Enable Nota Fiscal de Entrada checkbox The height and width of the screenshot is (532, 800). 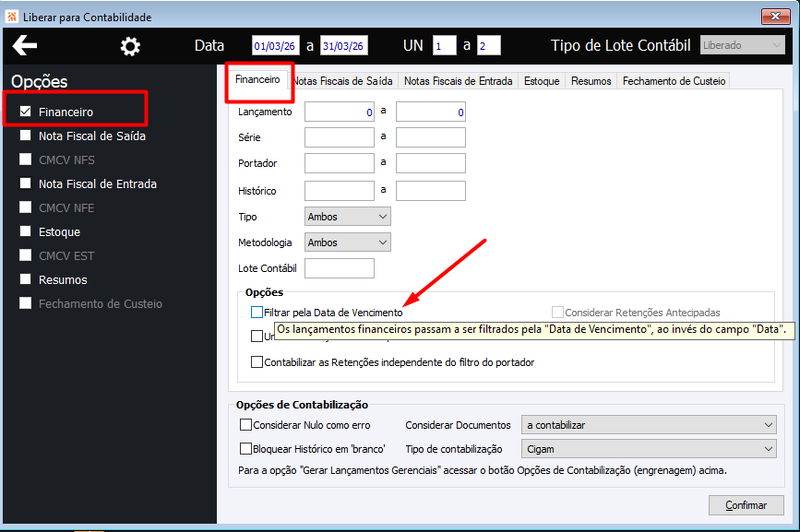pyautogui.click(x=26, y=183)
